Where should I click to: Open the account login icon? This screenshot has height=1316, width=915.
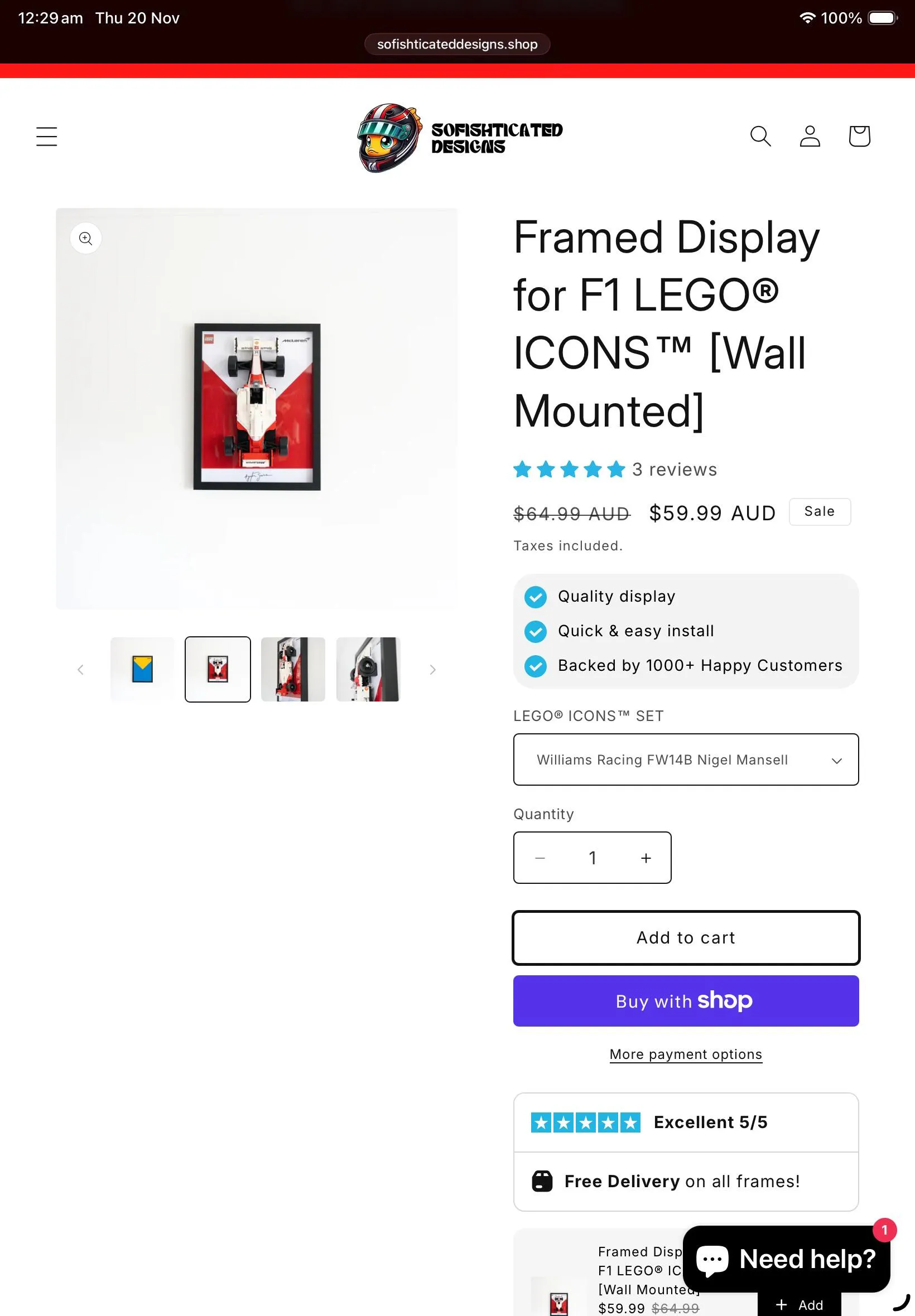point(810,137)
